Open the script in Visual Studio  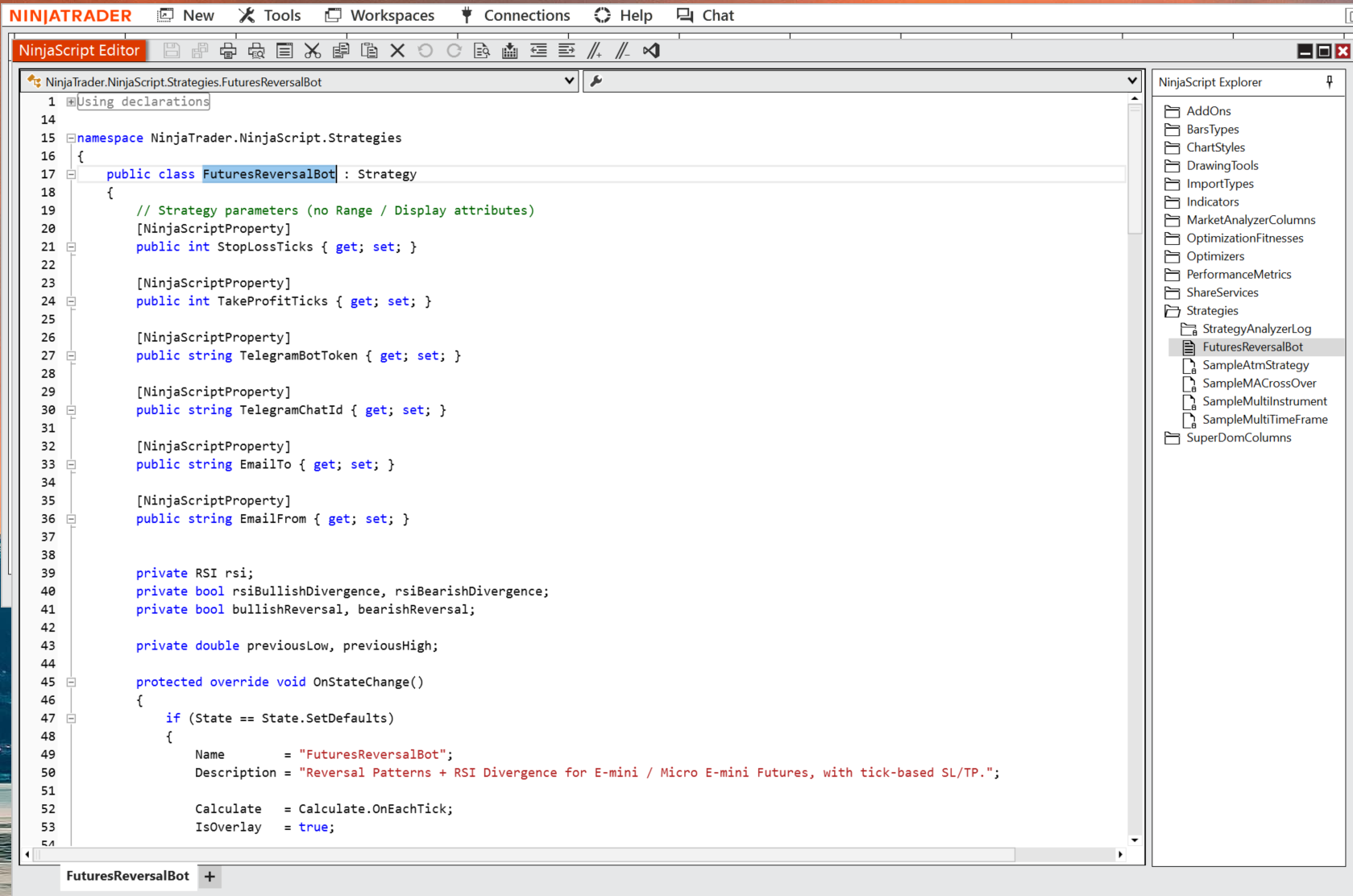(651, 51)
